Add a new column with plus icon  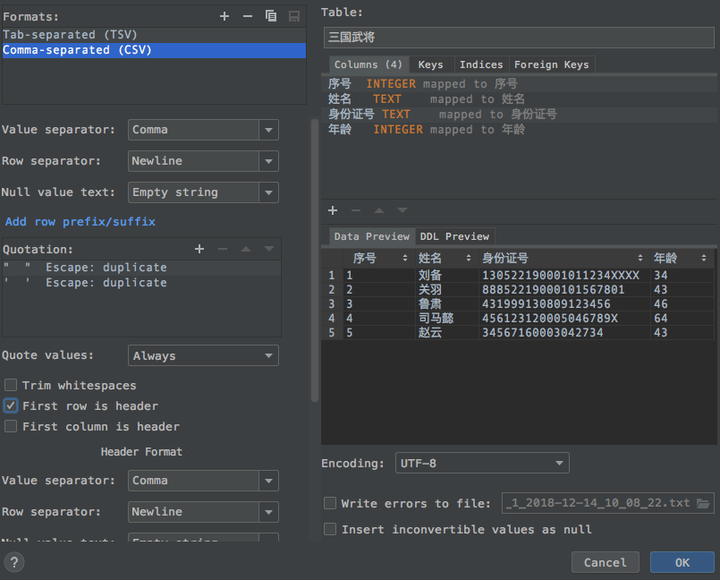(x=333, y=210)
